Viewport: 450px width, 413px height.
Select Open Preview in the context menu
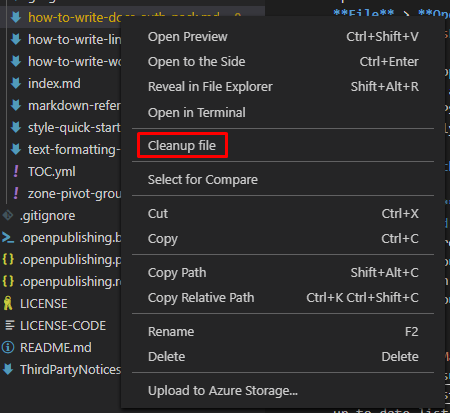click(x=283, y=37)
